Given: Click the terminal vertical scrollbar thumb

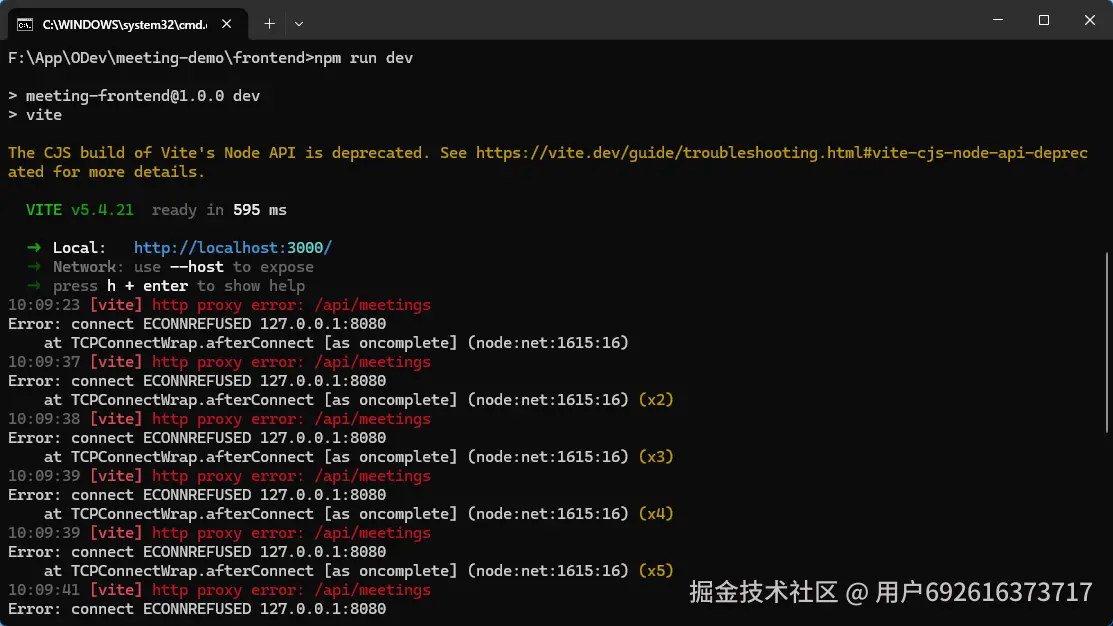Looking at the screenshot, I should point(1107,342).
